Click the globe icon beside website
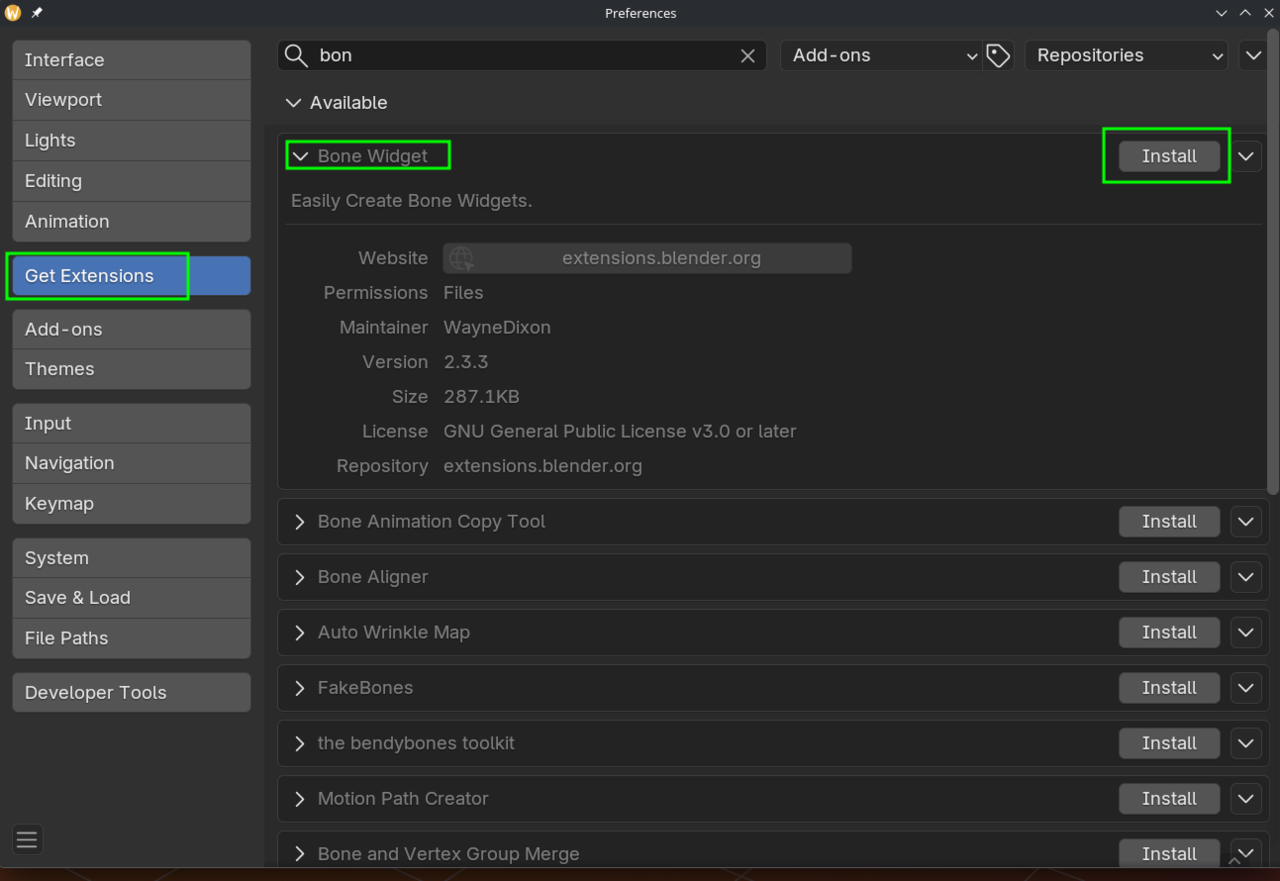The width and height of the screenshot is (1280, 881). pyautogui.click(x=461, y=258)
